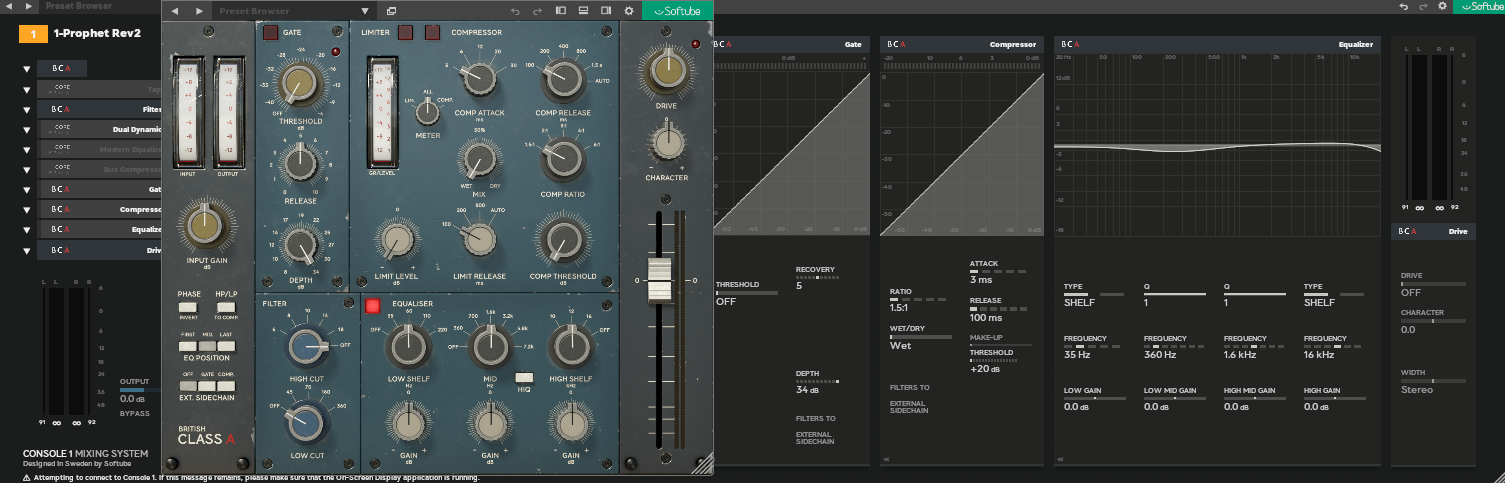Click the output volume fader handle
The image size is (1505, 483).
(x=660, y=280)
